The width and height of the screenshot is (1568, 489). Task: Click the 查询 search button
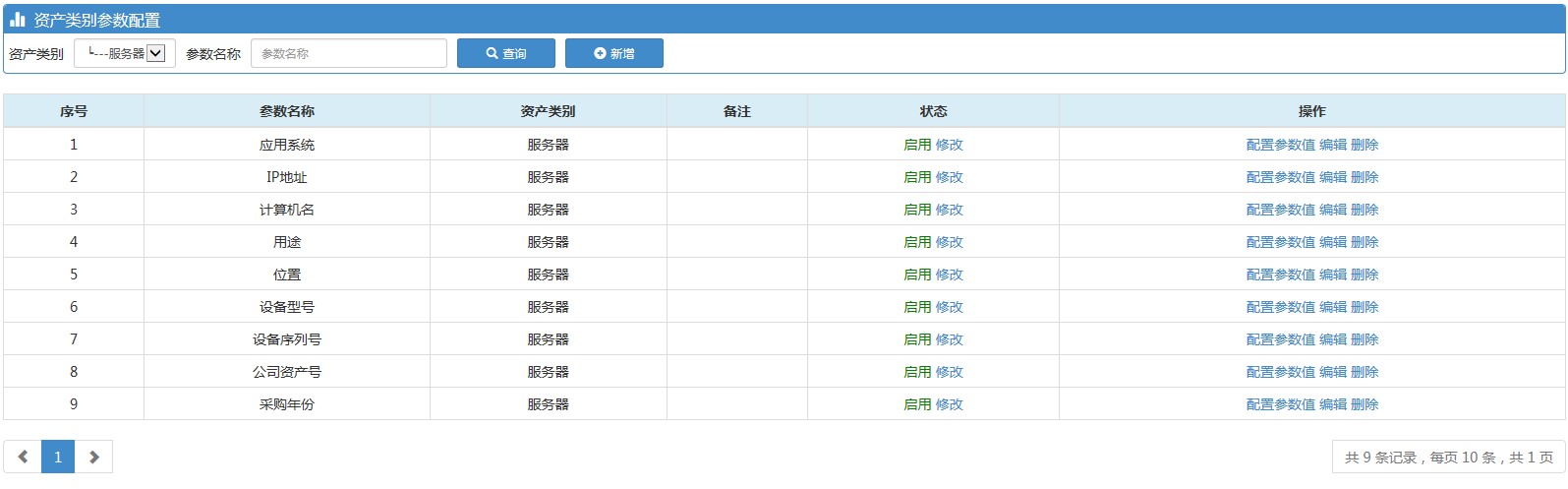[506, 53]
